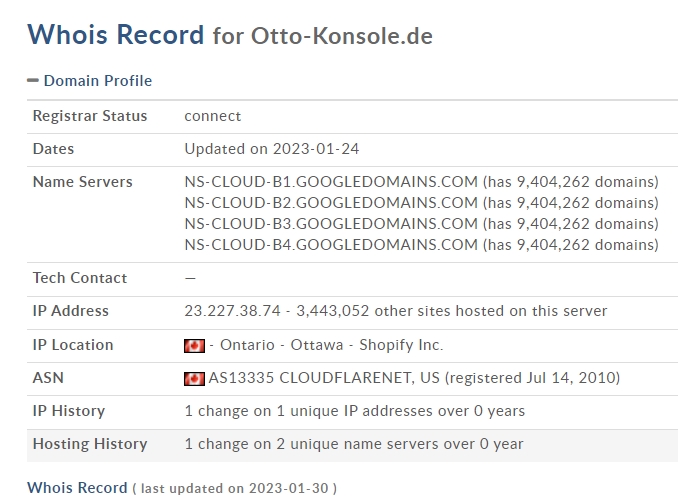Collapse the Domain Profile section minus icon
Image resolution: width=678 pixels, height=504 pixels.
click(x=33, y=80)
